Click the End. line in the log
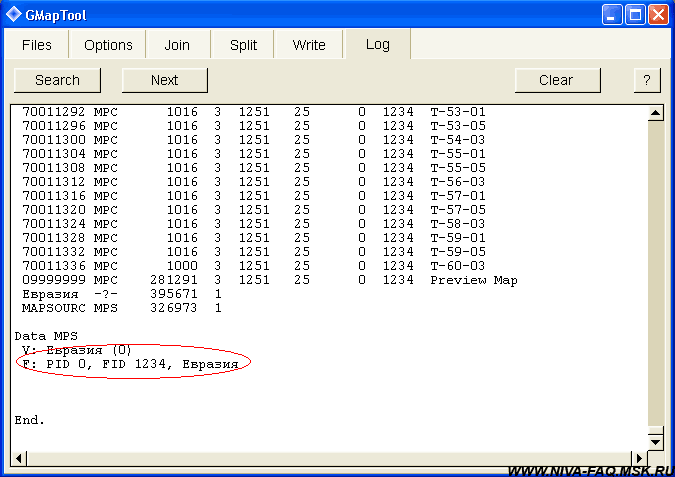The image size is (675, 477). click(30, 420)
